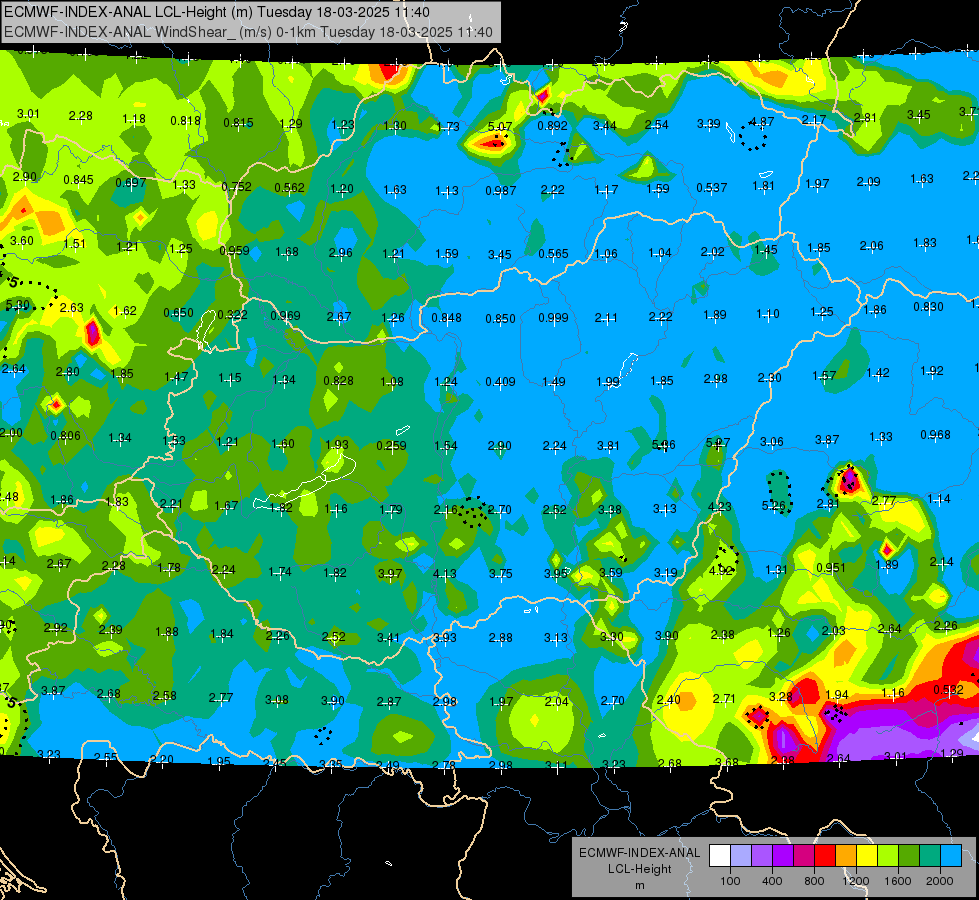Click the wind shear value 3.06
Viewport: 979px width, 900px height.
point(772,442)
